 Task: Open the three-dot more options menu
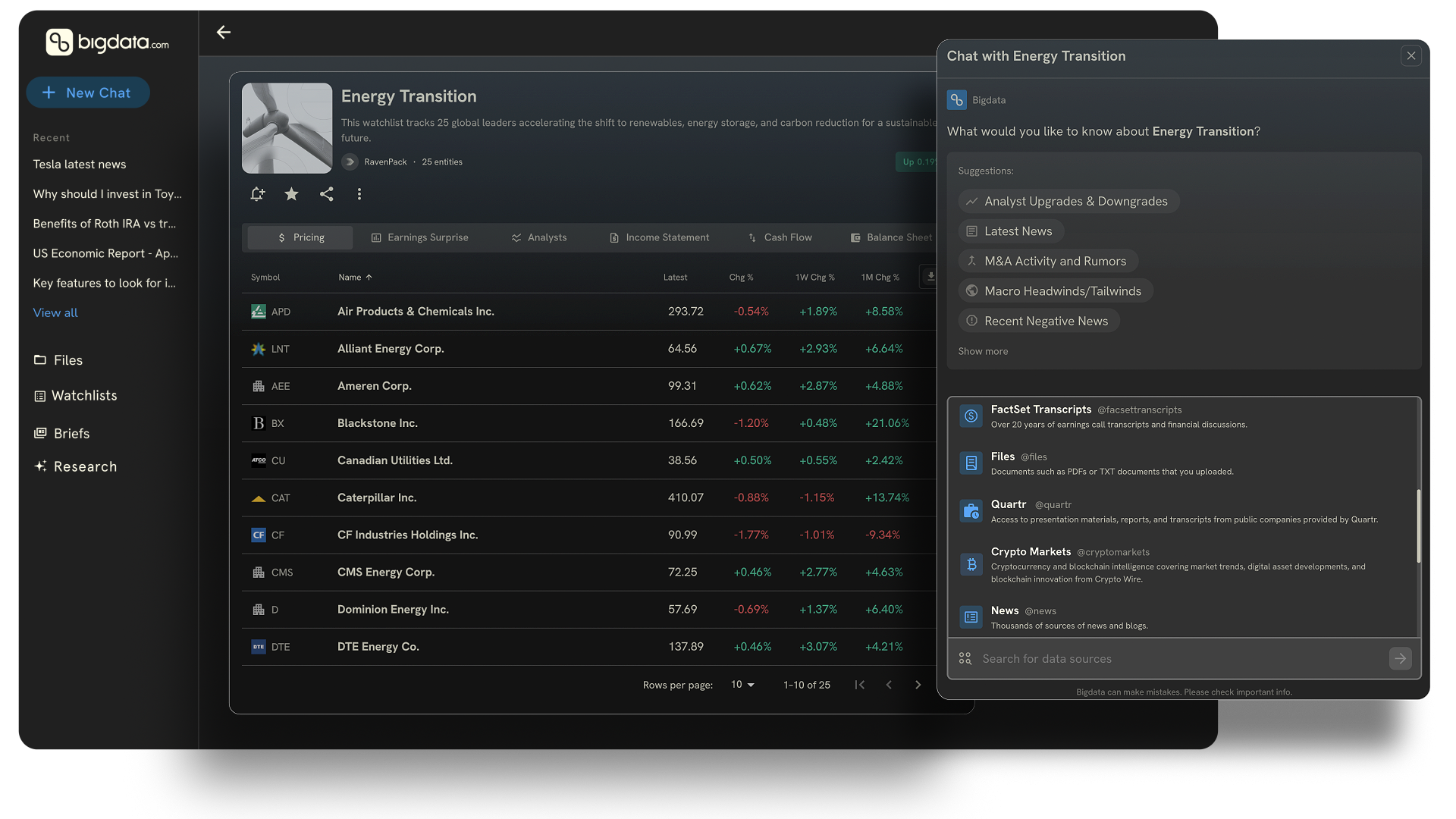point(359,194)
